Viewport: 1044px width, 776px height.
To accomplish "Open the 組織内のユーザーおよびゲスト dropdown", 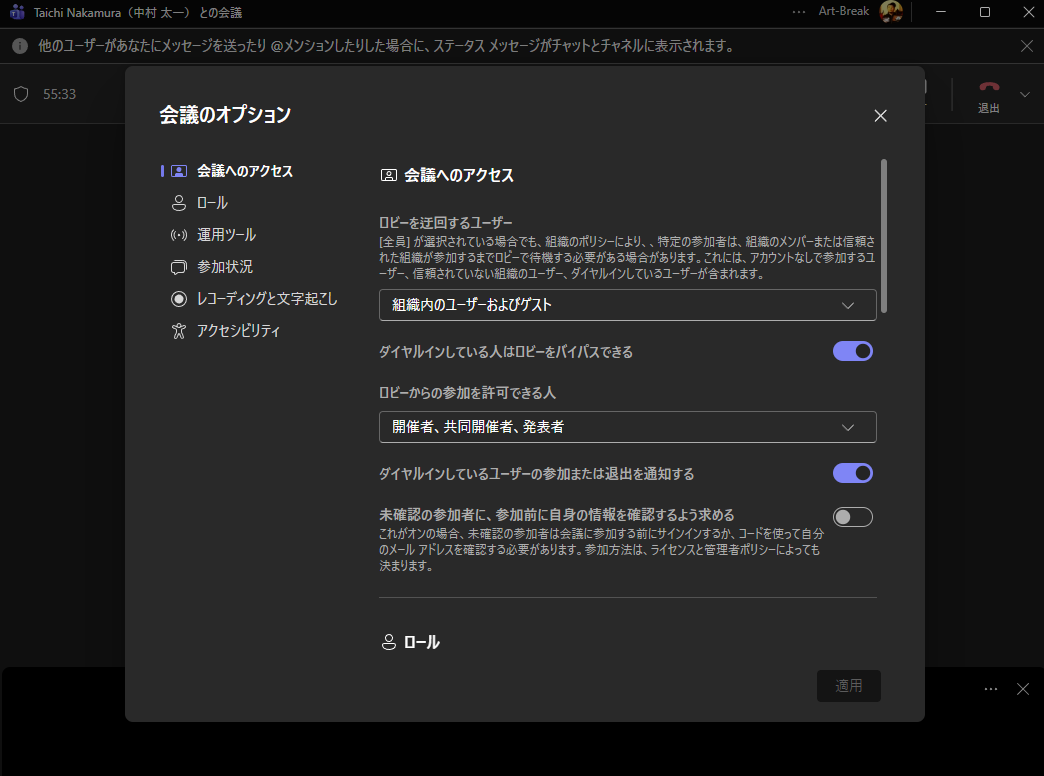I will tap(627, 305).
